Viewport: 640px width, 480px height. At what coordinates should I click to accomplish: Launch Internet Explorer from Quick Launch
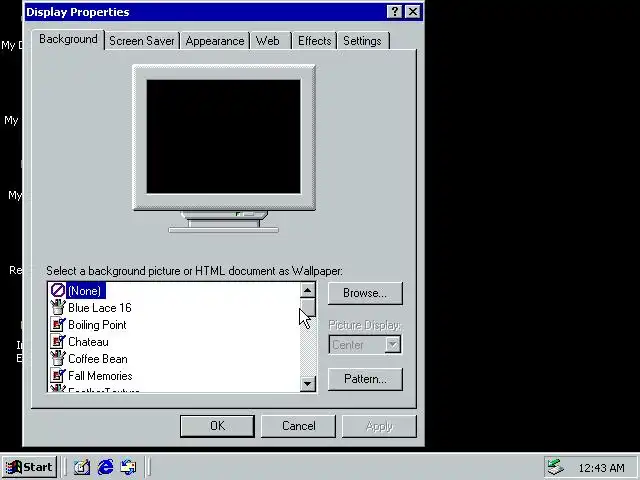click(x=105, y=467)
